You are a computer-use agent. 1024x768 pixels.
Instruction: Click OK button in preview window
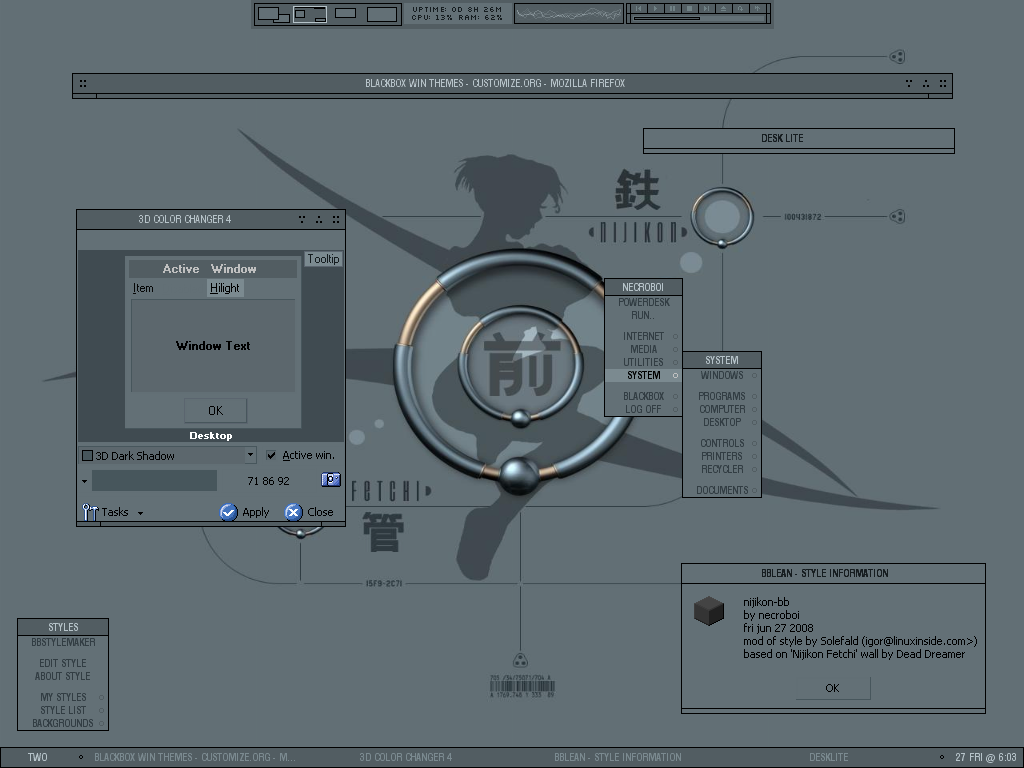point(216,410)
